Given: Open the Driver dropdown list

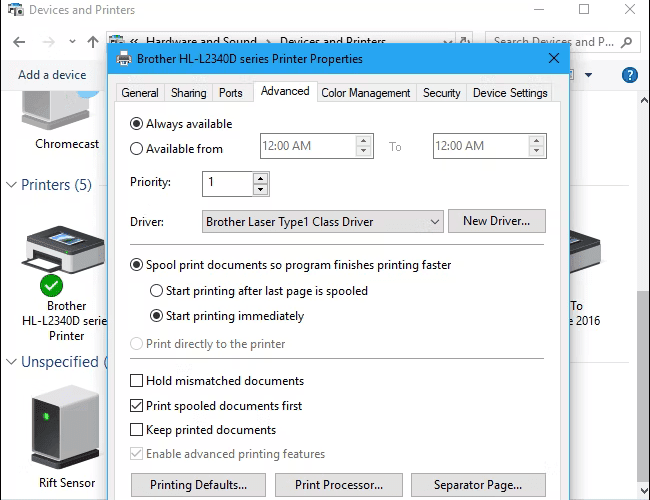Looking at the screenshot, I should pos(323,221).
